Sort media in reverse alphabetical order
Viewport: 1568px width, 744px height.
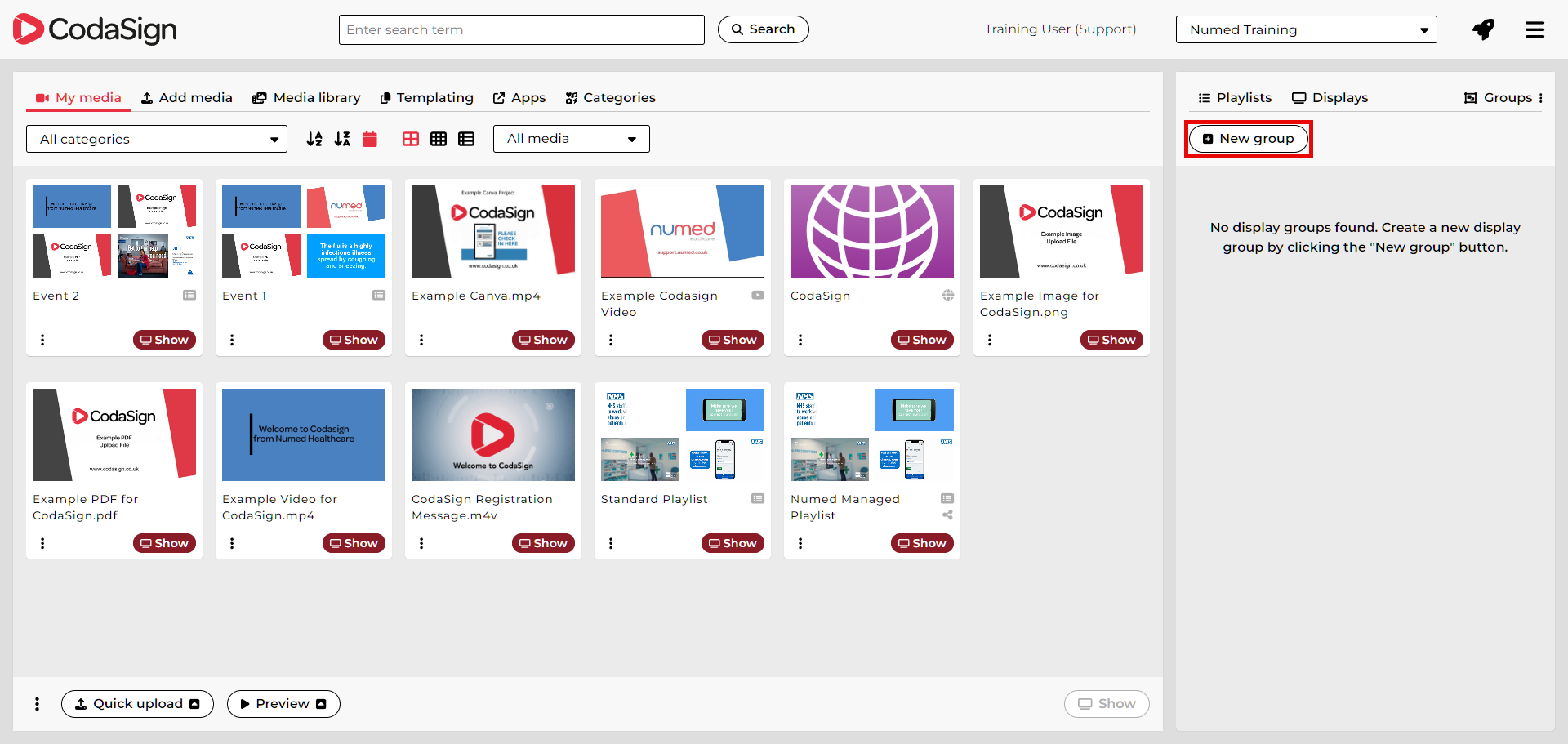point(342,139)
